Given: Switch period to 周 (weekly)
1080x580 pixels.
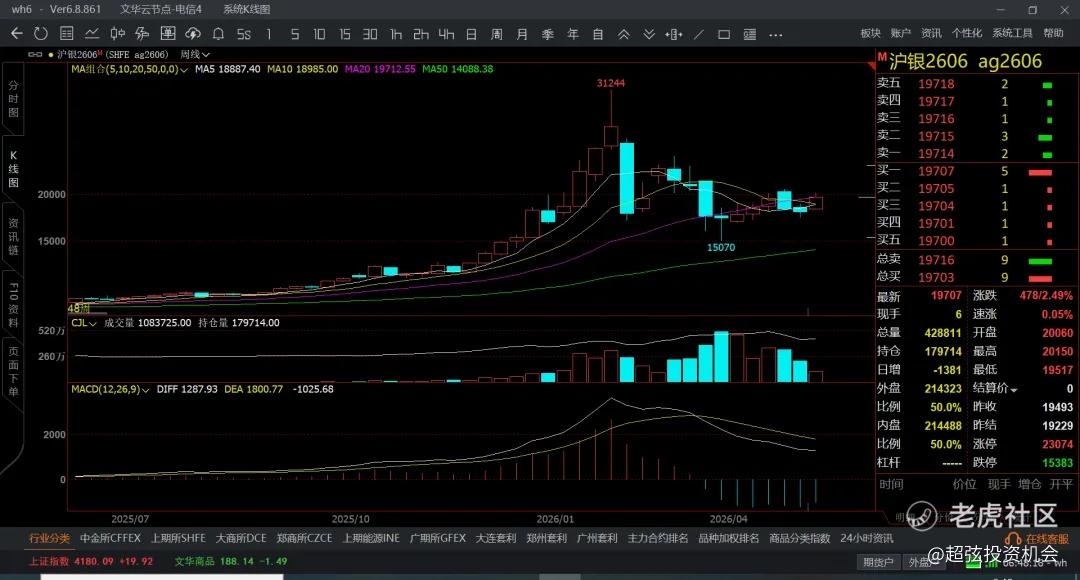Looking at the screenshot, I should pyautogui.click(x=497, y=34).
